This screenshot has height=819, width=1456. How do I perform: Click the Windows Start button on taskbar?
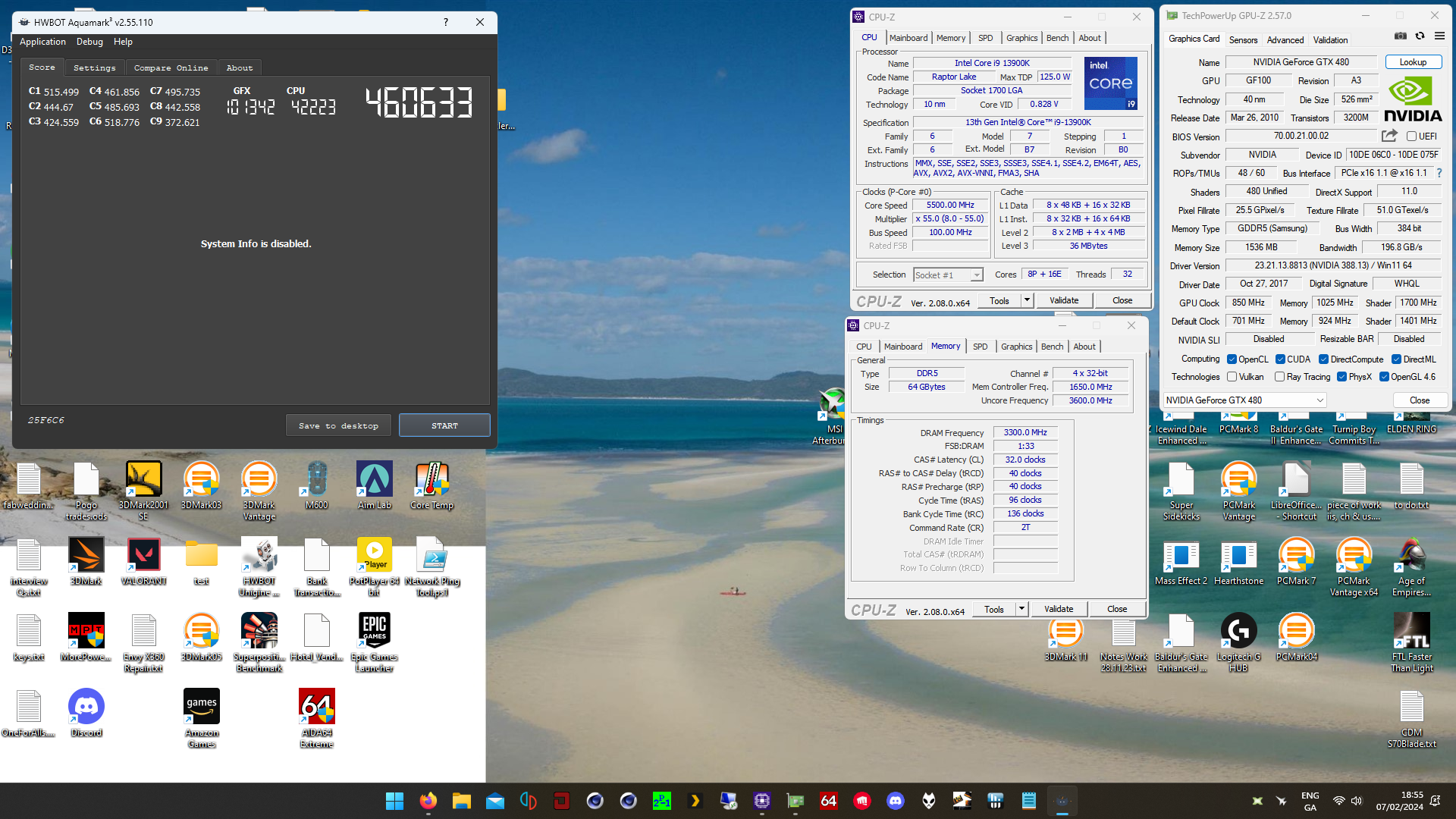click(x=394, y=801)
